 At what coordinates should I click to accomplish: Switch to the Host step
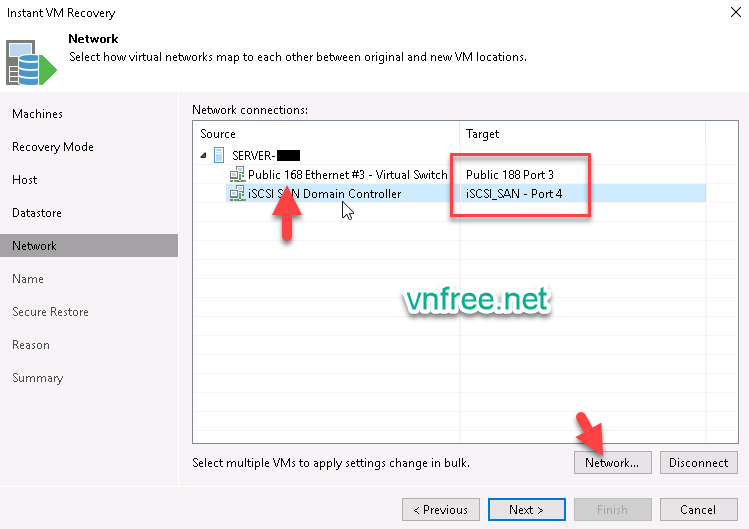(x=25, y=180)
